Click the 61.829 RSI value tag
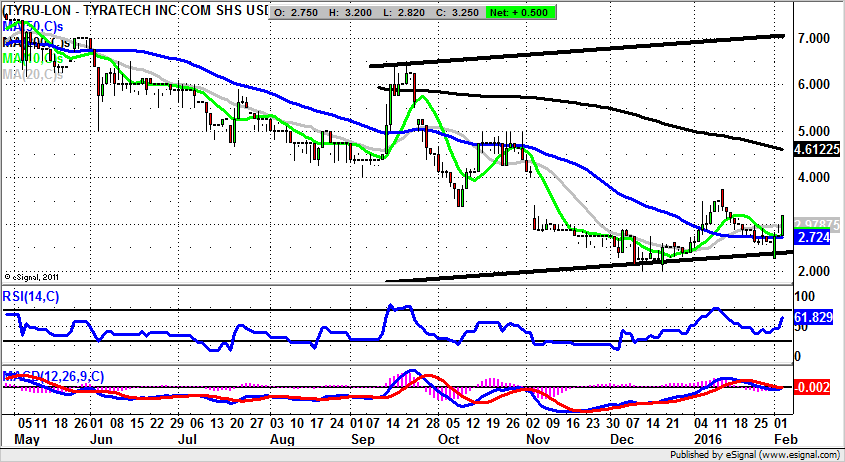This screenshot has height=462, width=845. click(813, 319)
